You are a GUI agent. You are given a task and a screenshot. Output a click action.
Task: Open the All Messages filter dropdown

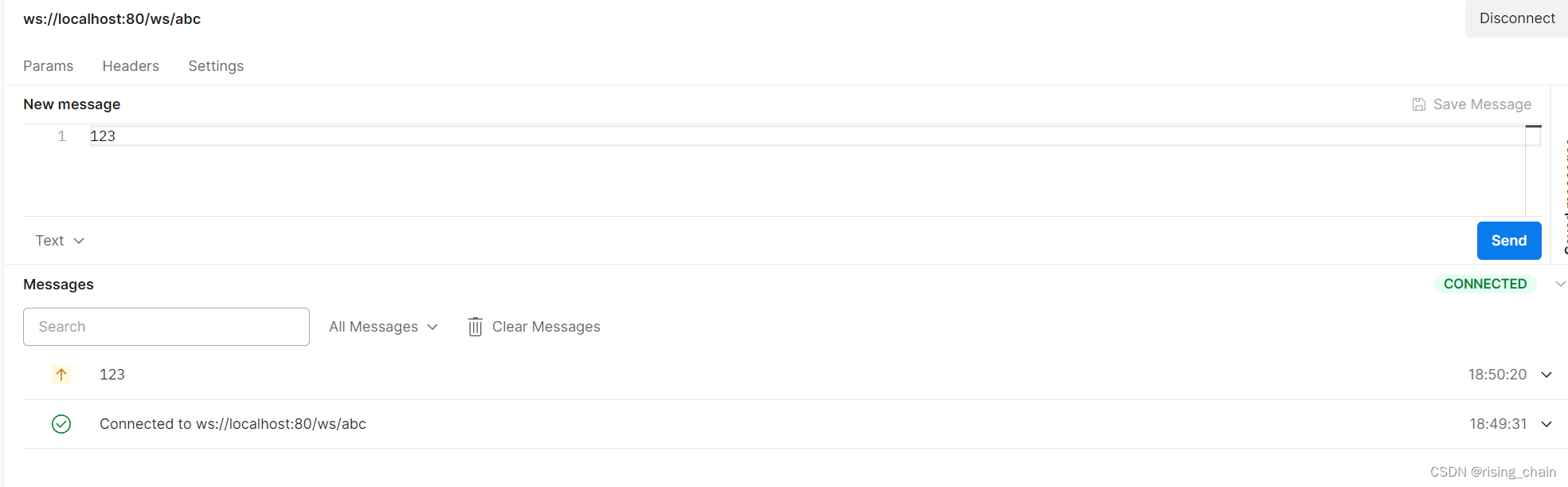pos(383,327)
